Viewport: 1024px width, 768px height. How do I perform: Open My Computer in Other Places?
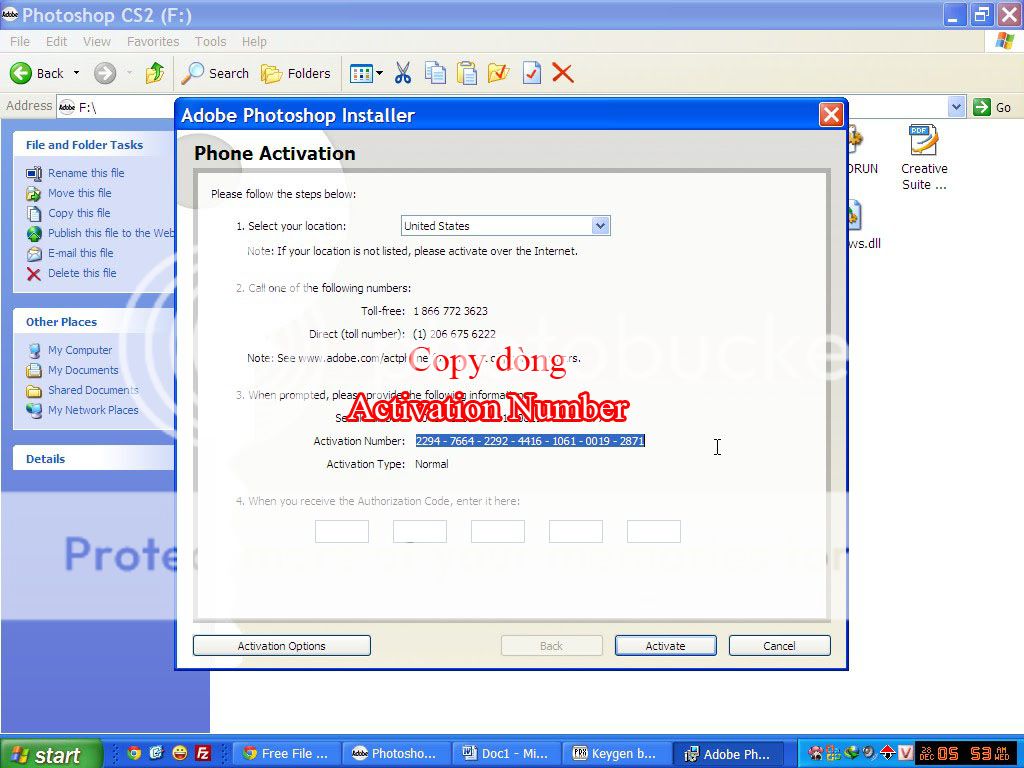click(x=80, y=350)
